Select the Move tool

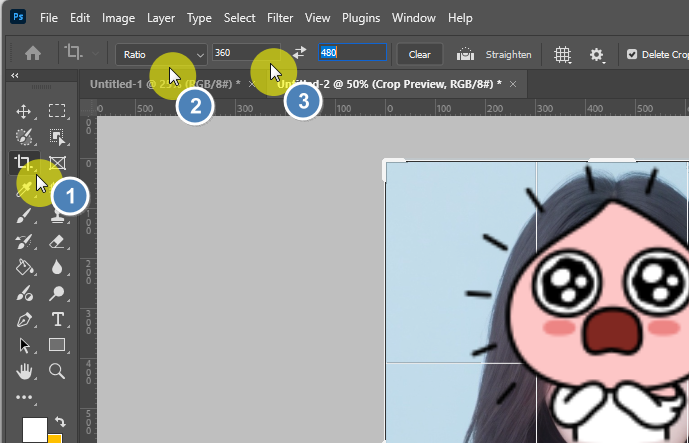23,111
